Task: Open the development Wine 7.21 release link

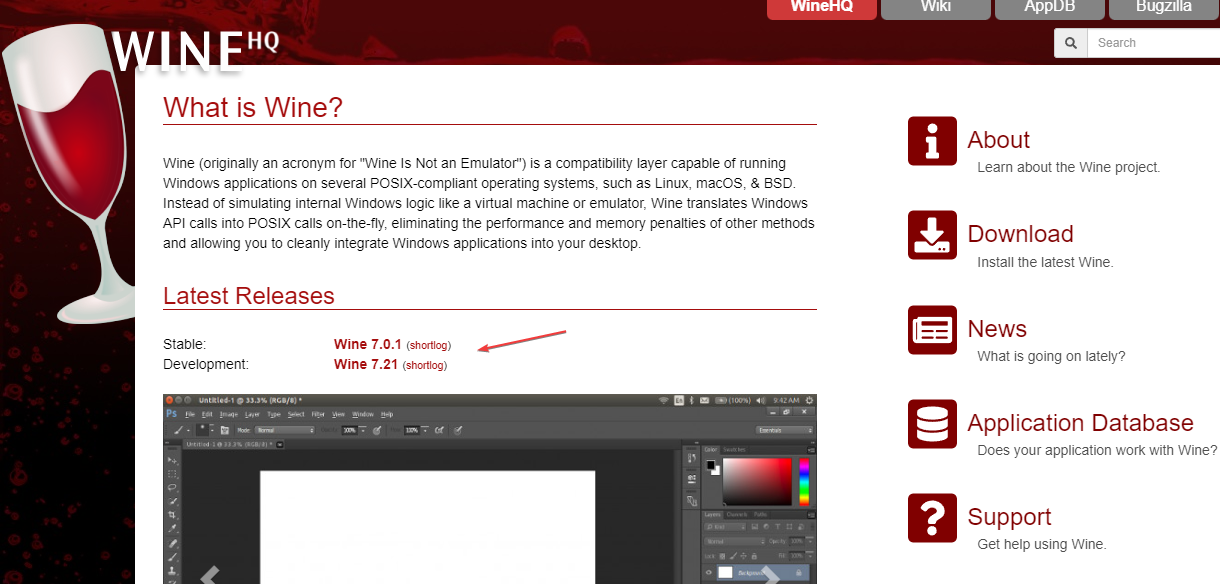Action: pos(365,365)
